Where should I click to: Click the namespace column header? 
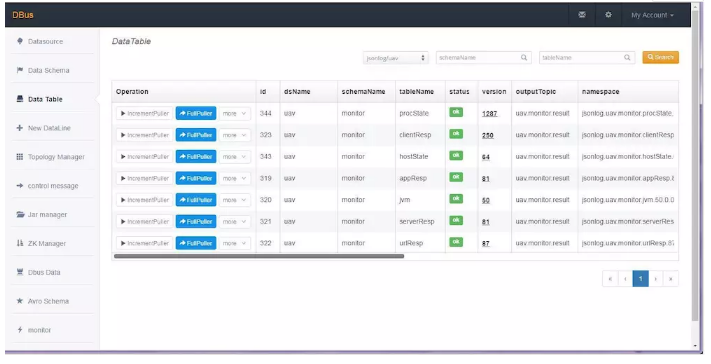point(600,92)
